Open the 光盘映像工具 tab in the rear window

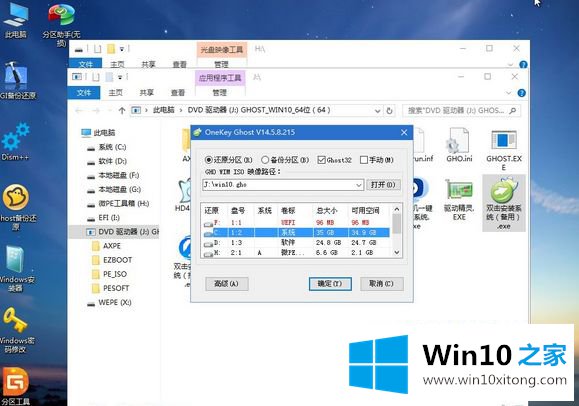pos(222,50)
